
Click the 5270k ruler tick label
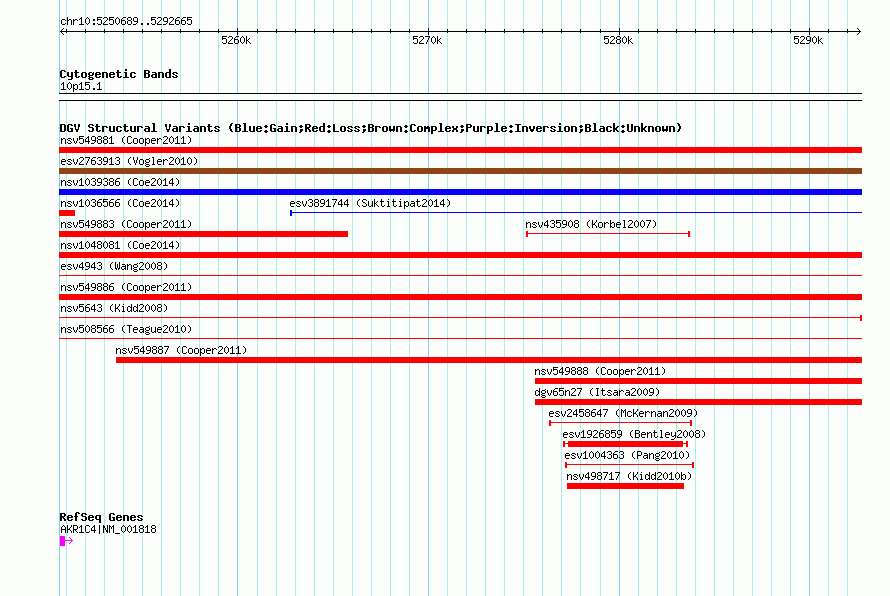point(427,40)
